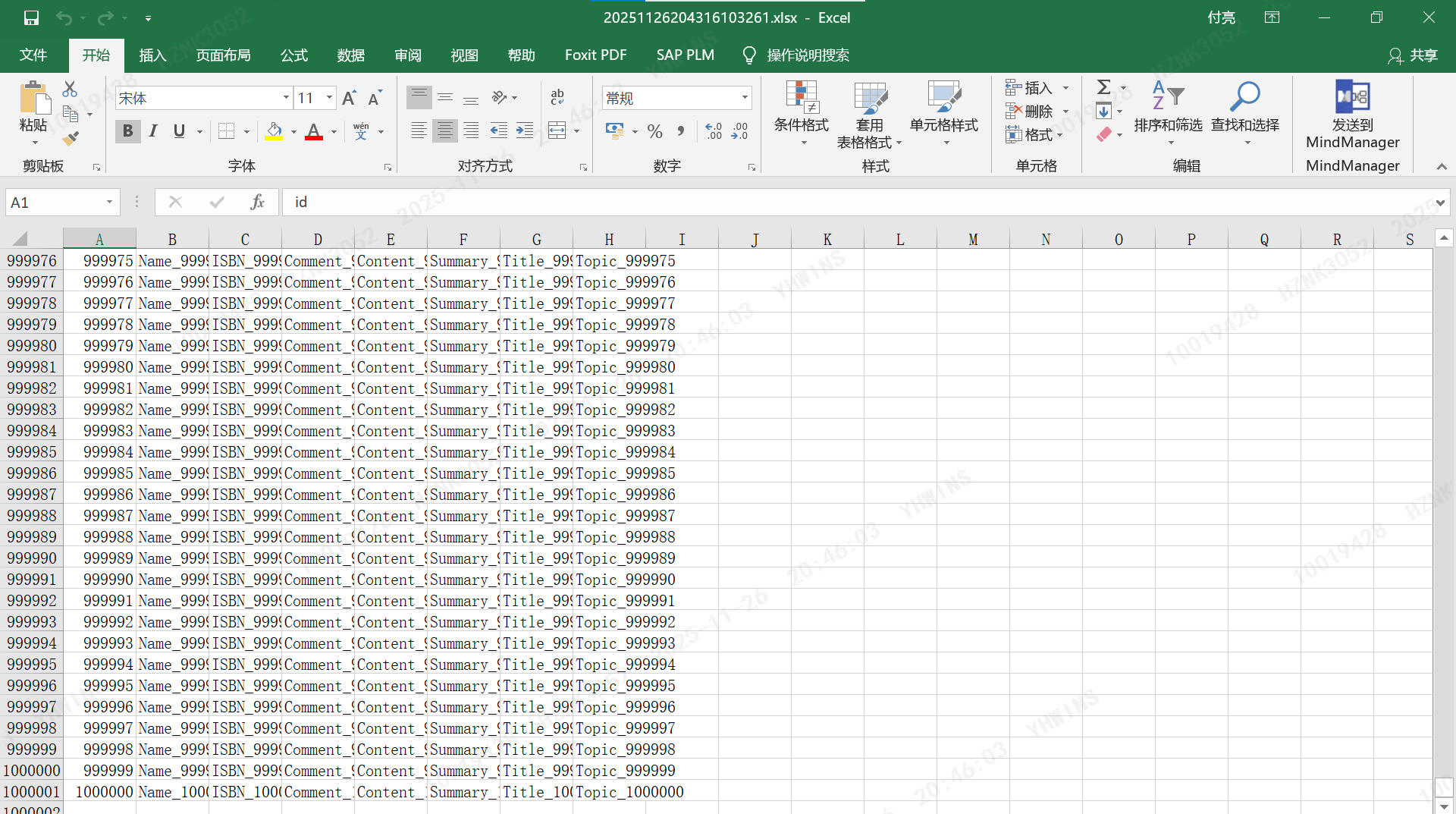Click the Fill down arrow icon

1104,112
